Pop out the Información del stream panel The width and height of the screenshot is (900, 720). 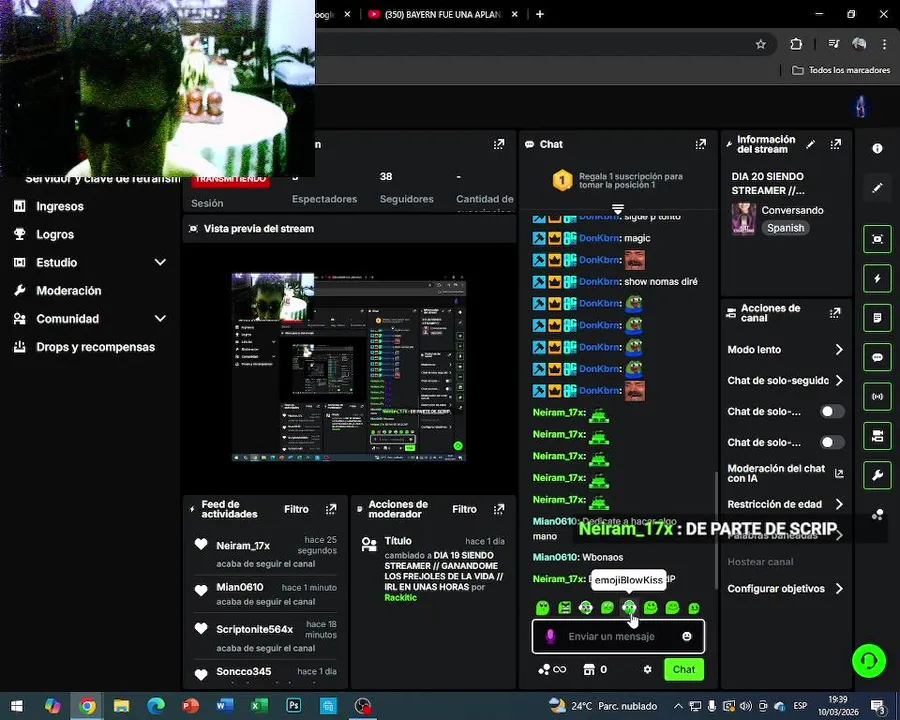coord(836,144)
